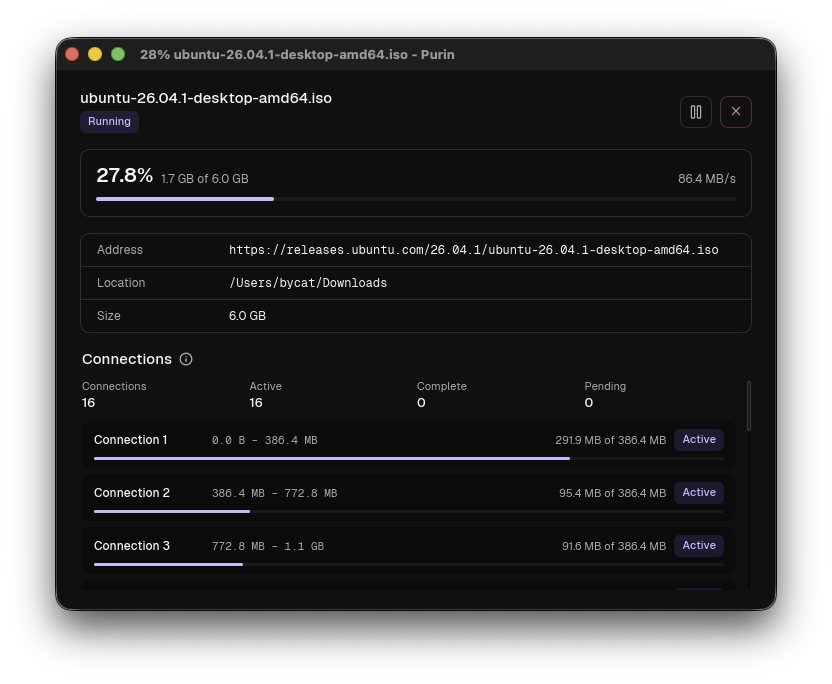Maximize the window using the green button

pyautogui.click(x=118, y=54)
